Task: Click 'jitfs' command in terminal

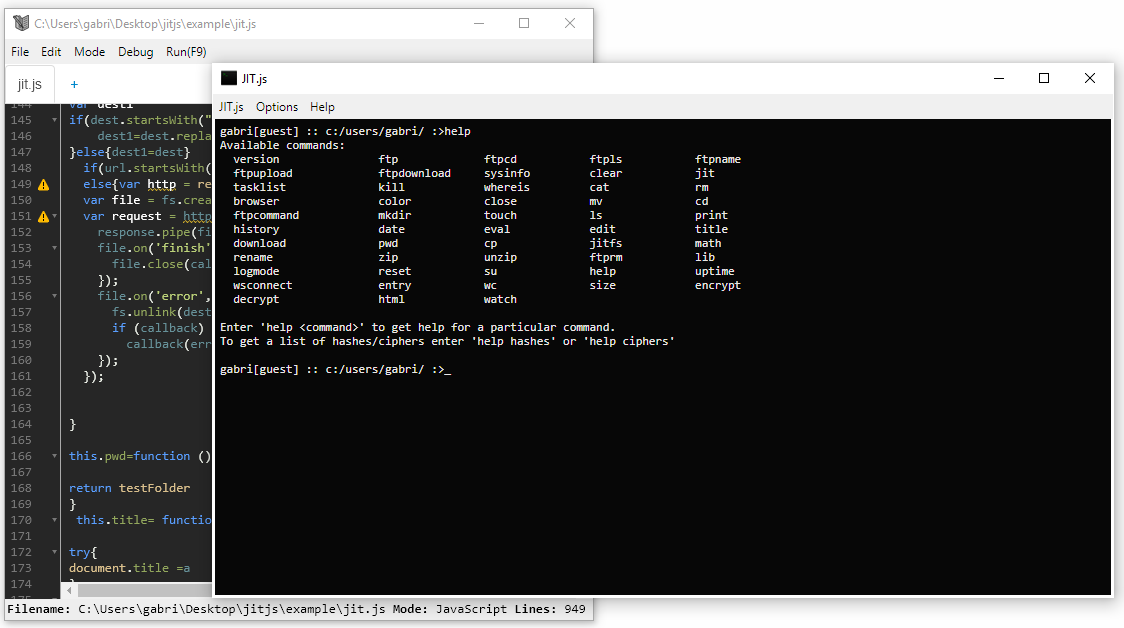Action: [606, 244]
